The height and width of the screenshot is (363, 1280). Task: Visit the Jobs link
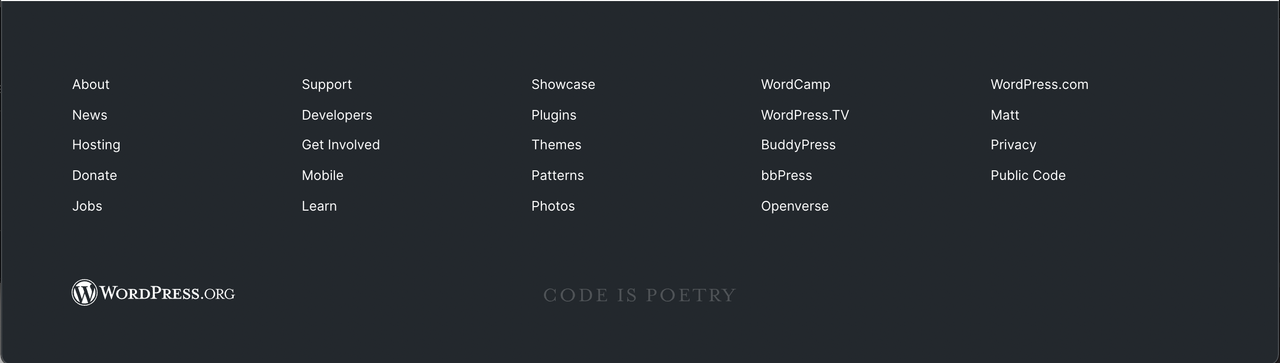click(87, 206)
